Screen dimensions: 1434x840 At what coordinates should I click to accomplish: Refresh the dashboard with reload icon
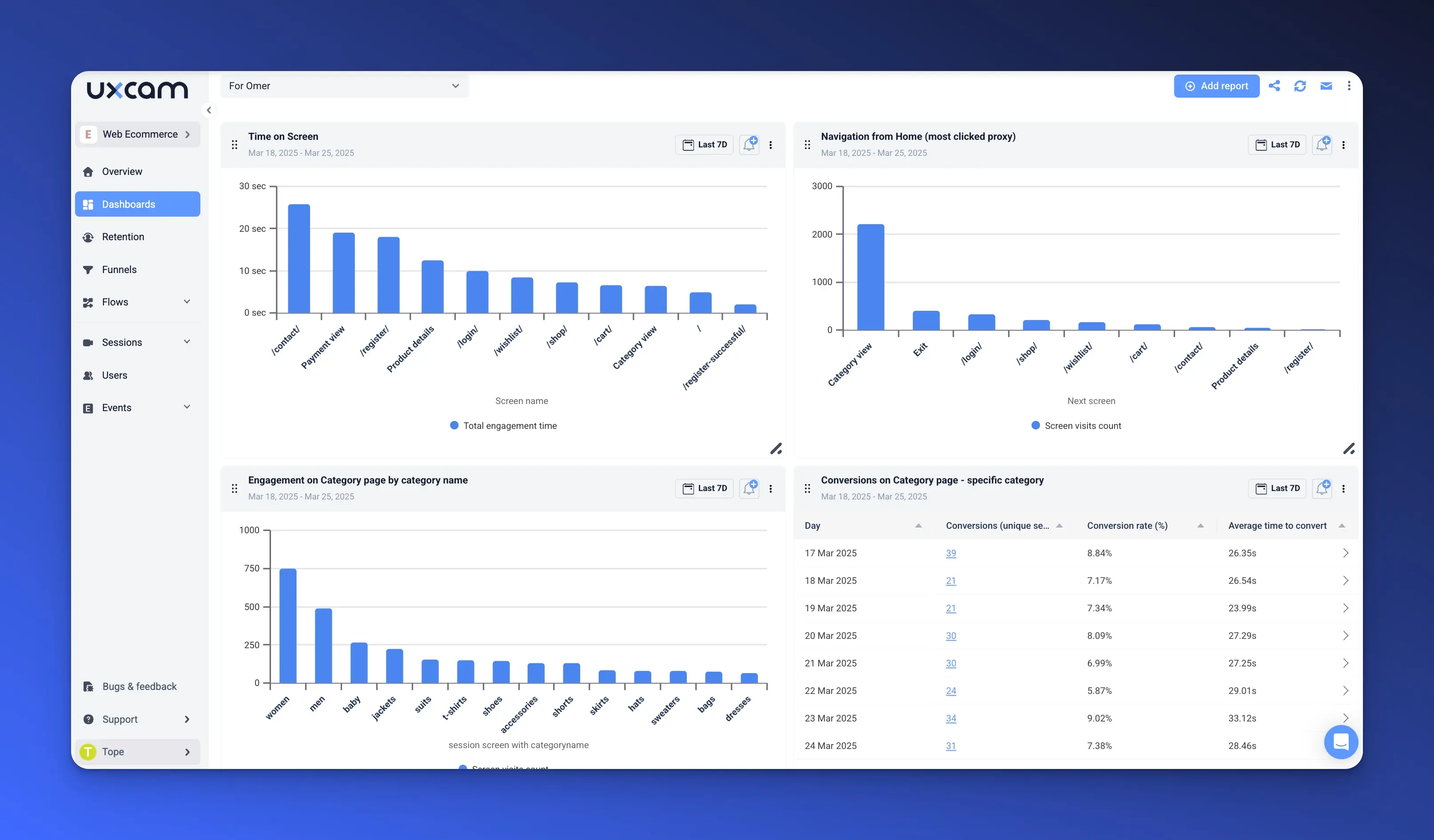click(x=1300, y=86)
